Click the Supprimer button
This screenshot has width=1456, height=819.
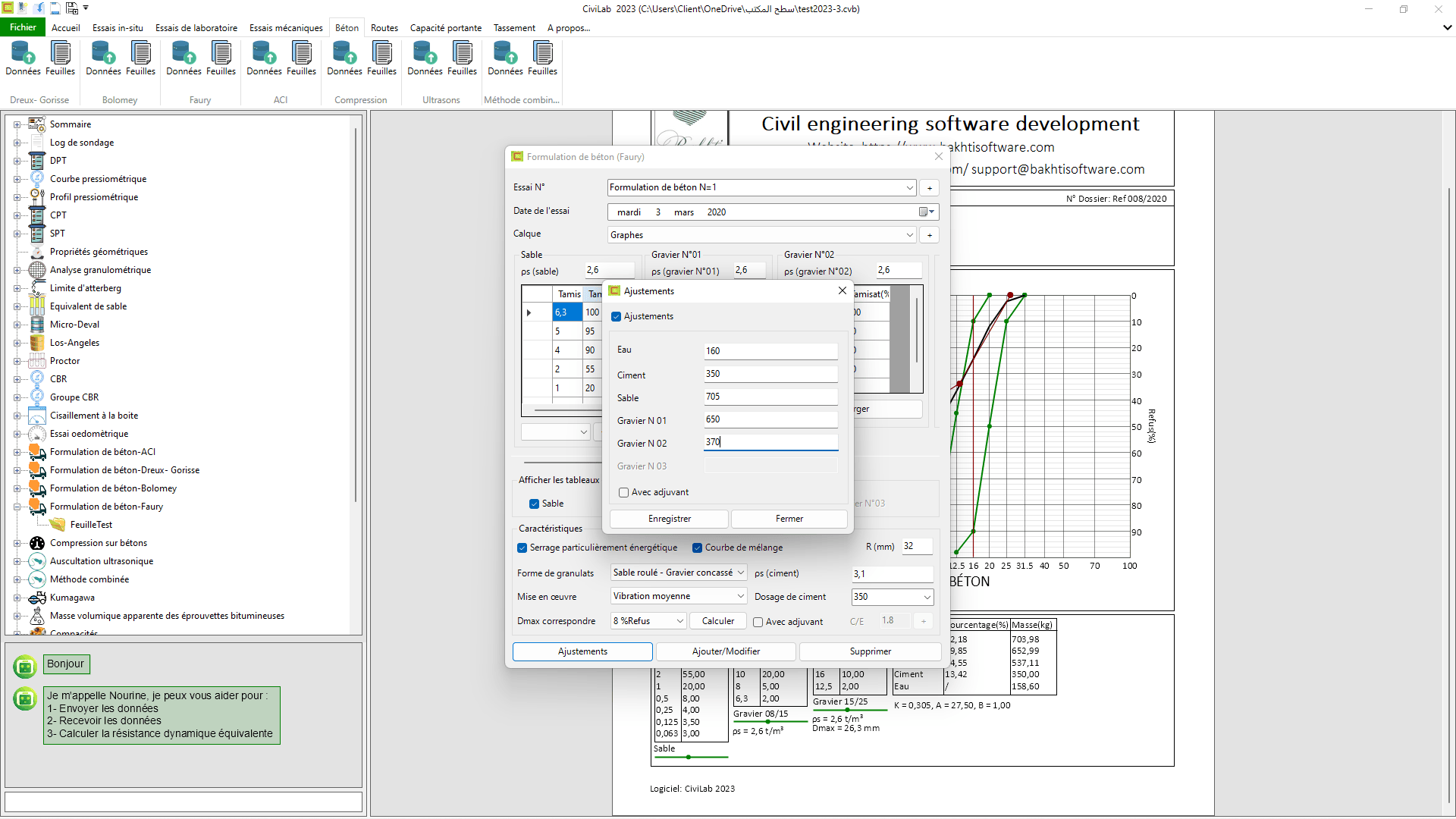(x=871, y=652)
